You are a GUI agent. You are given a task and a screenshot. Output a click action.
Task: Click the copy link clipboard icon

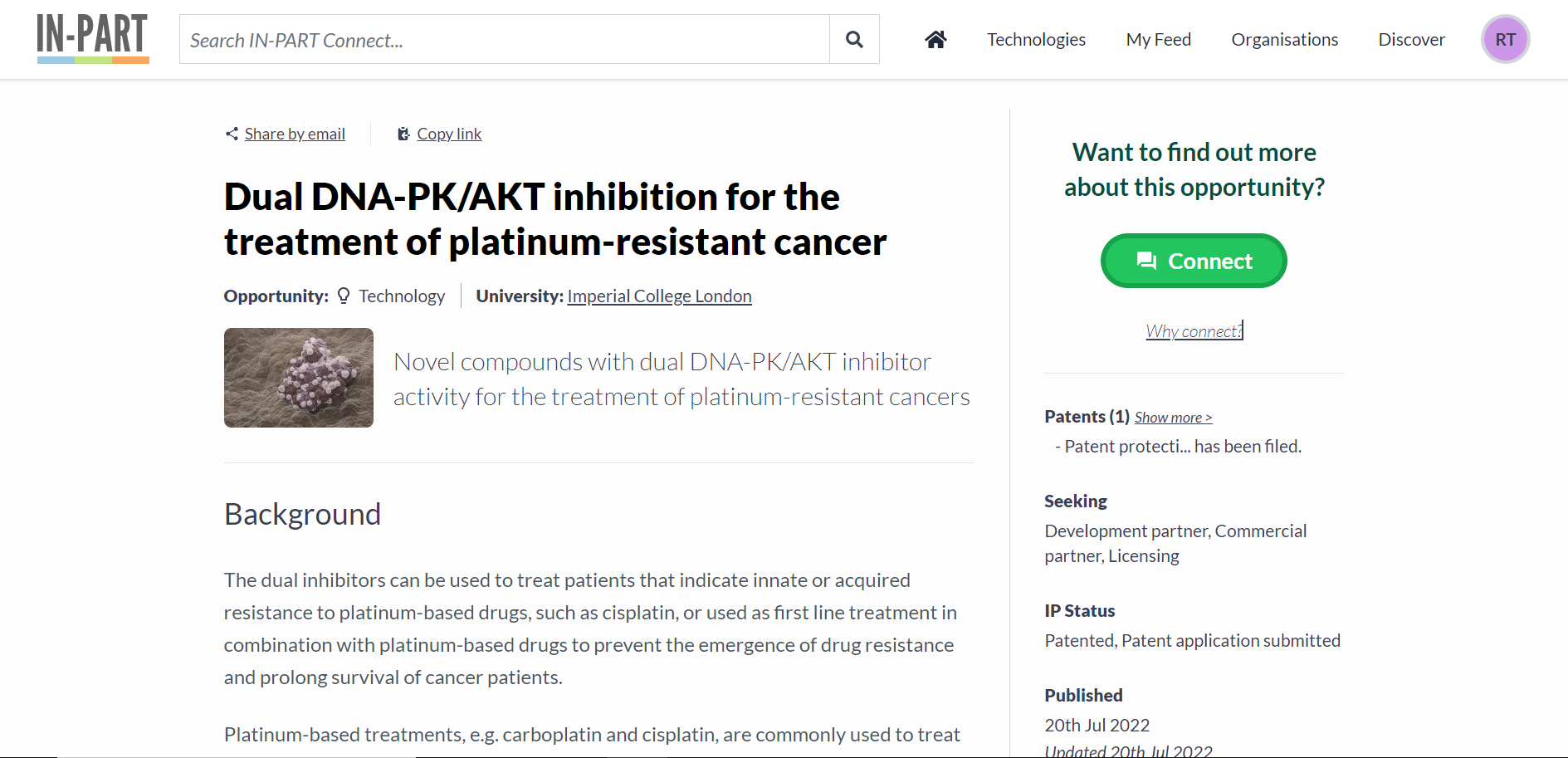403,134
